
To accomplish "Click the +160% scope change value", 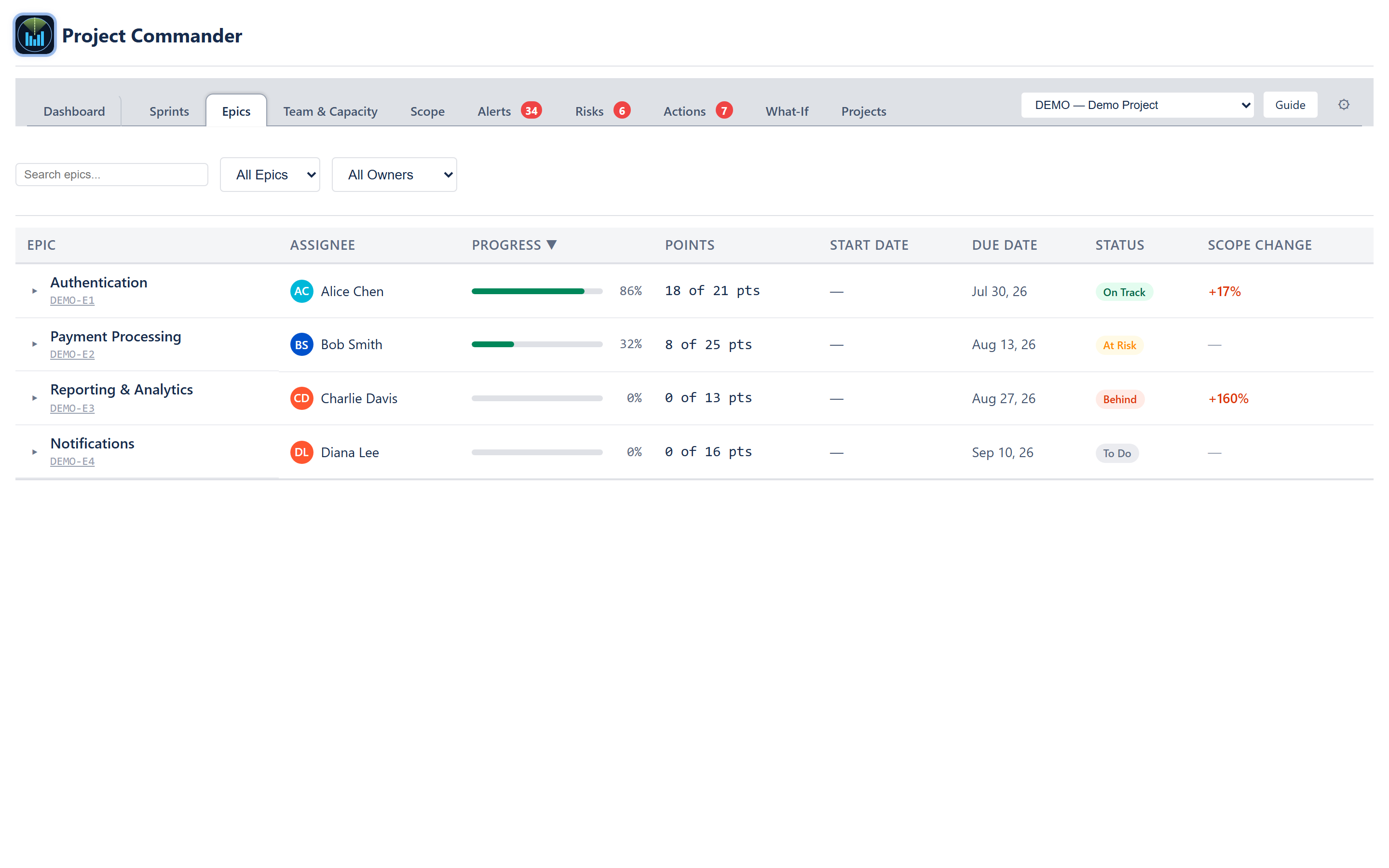I will [1228, 398].
